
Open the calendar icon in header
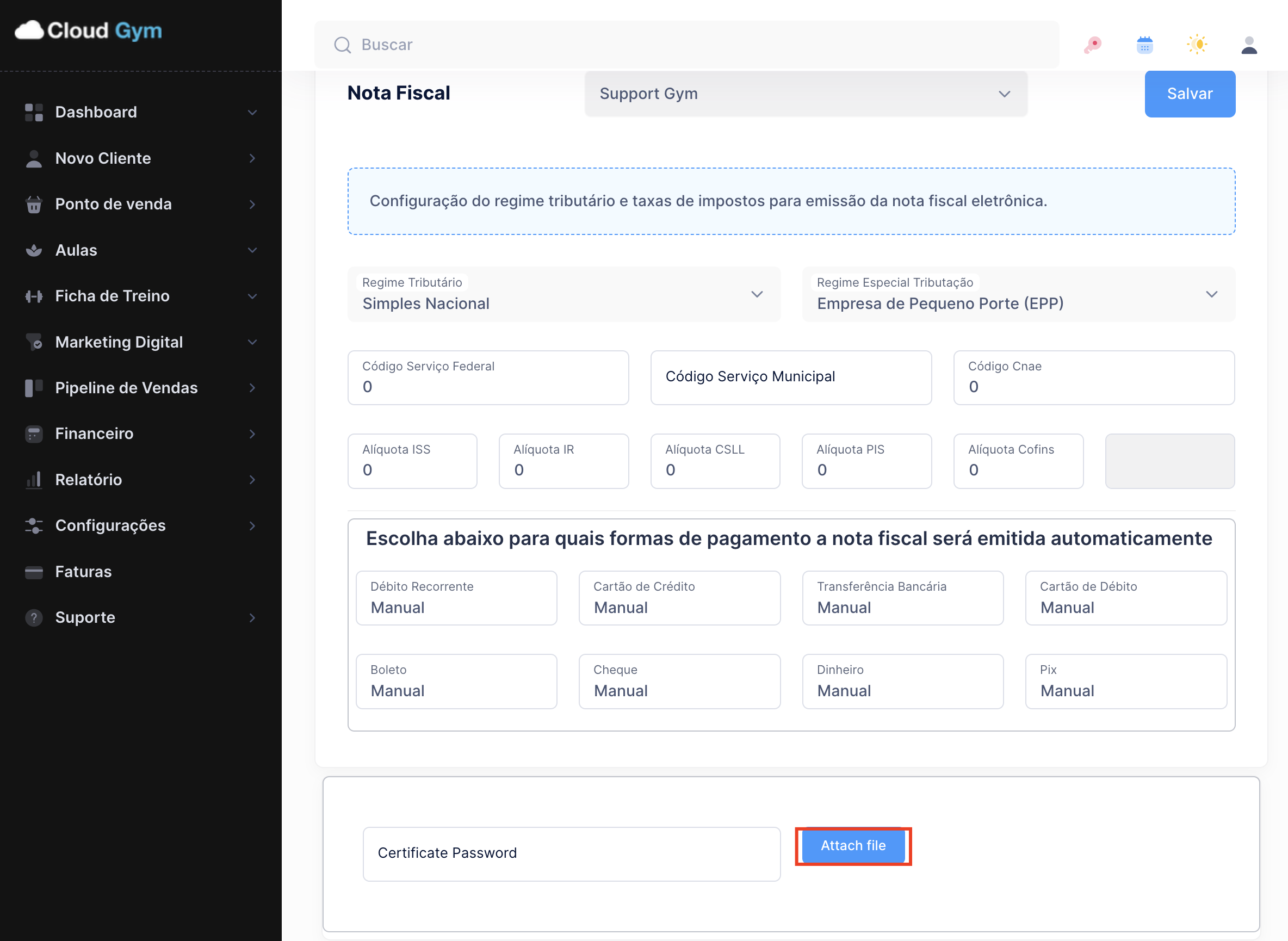pos(1144,45)
